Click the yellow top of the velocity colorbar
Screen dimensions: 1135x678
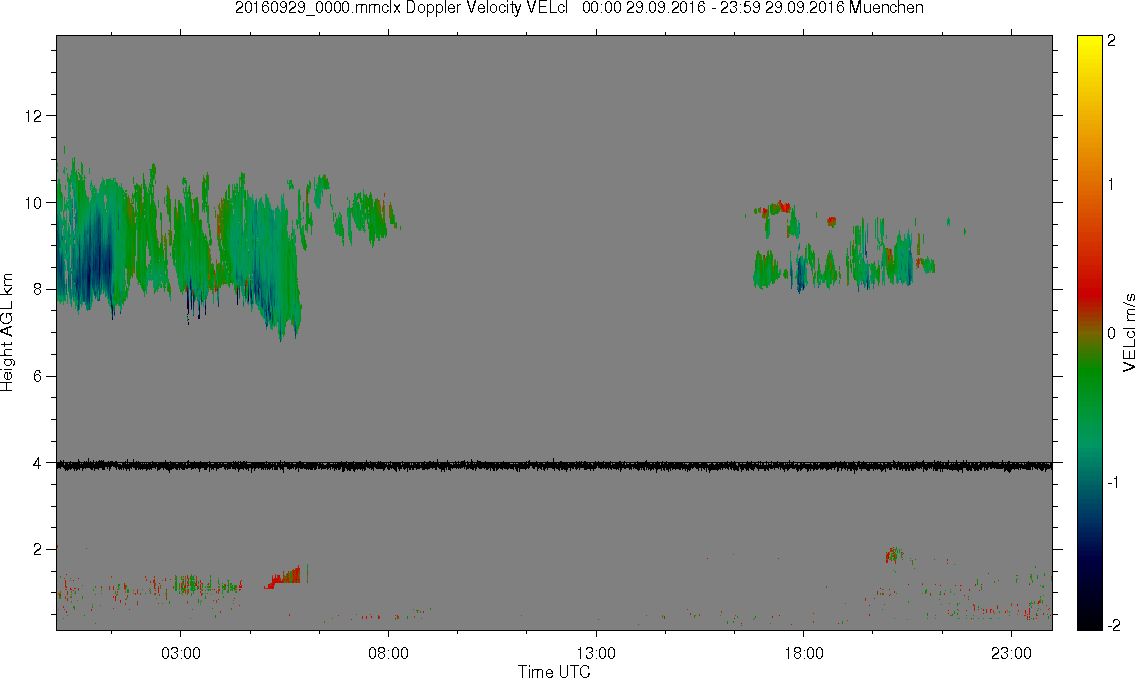(1089, 47)
